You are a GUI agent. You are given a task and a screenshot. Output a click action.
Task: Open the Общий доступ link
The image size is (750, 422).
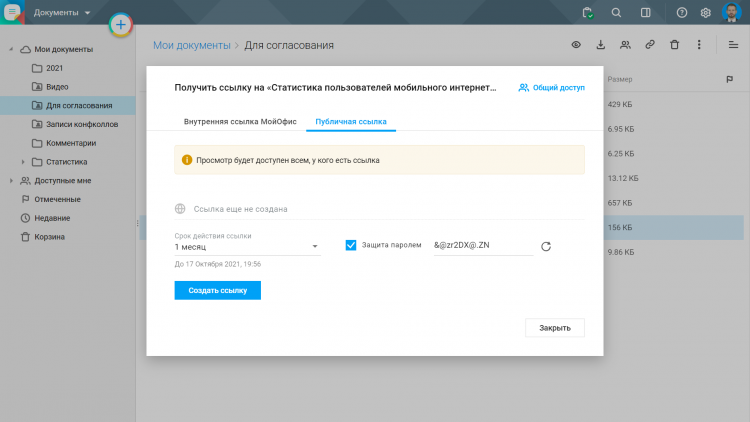(551, 88)
